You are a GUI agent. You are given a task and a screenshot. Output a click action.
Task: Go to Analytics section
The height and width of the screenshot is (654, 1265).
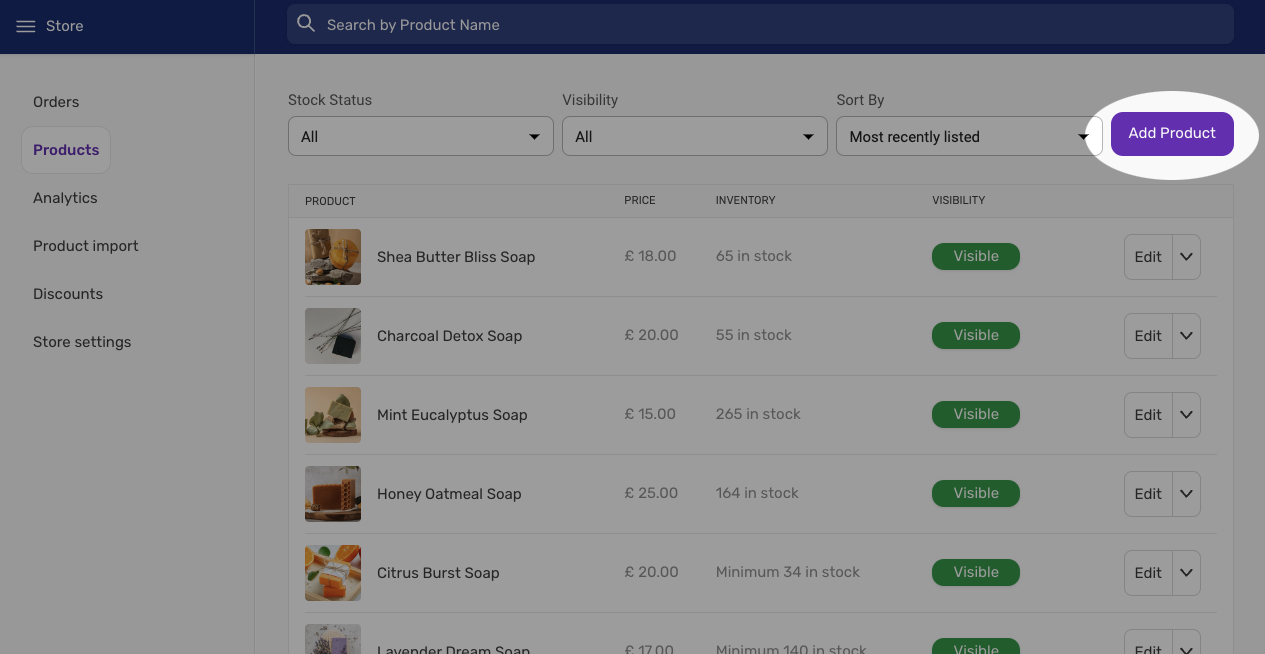[x=65, y=198]
